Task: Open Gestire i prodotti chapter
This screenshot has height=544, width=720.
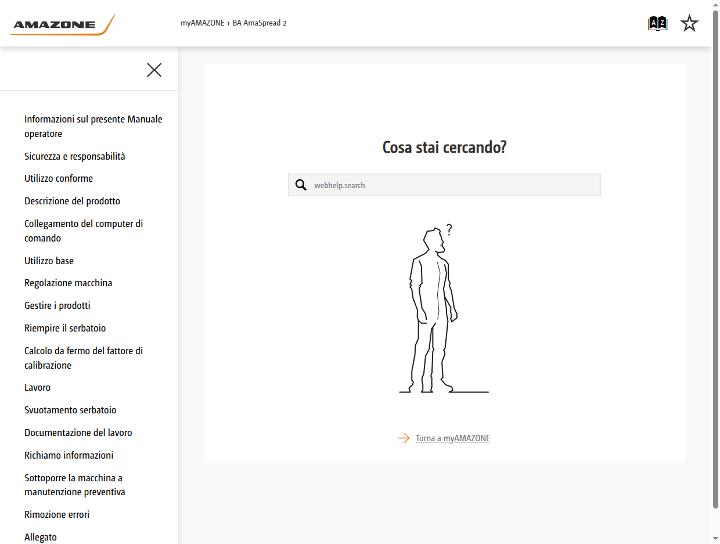Action: [x=57, y=306]
